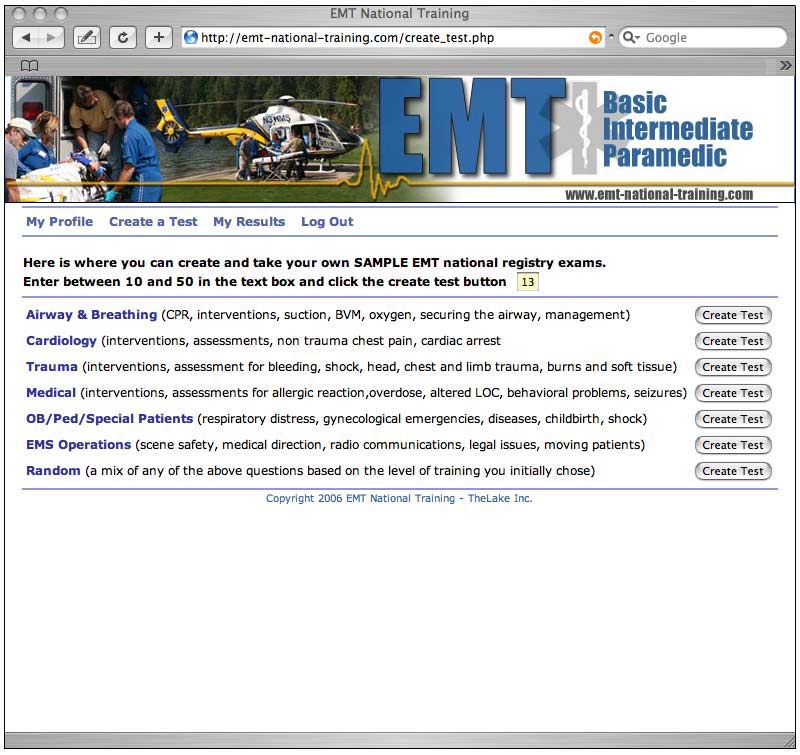Click the Random category heading
The height and width of the screenshot is (755, 800).
(53, 471)
